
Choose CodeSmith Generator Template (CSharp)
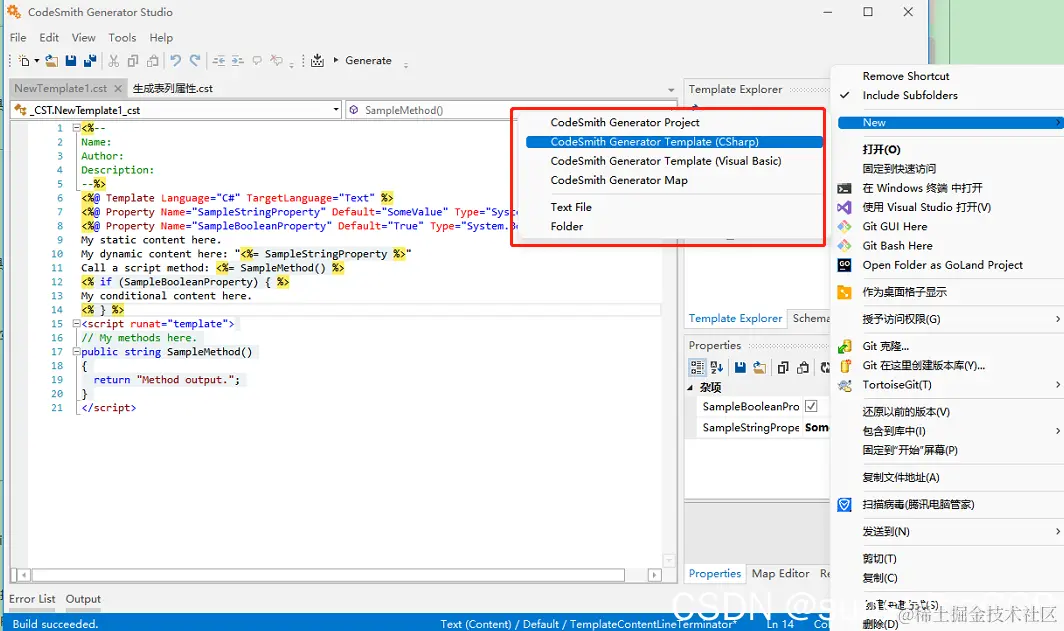[674, 142]
